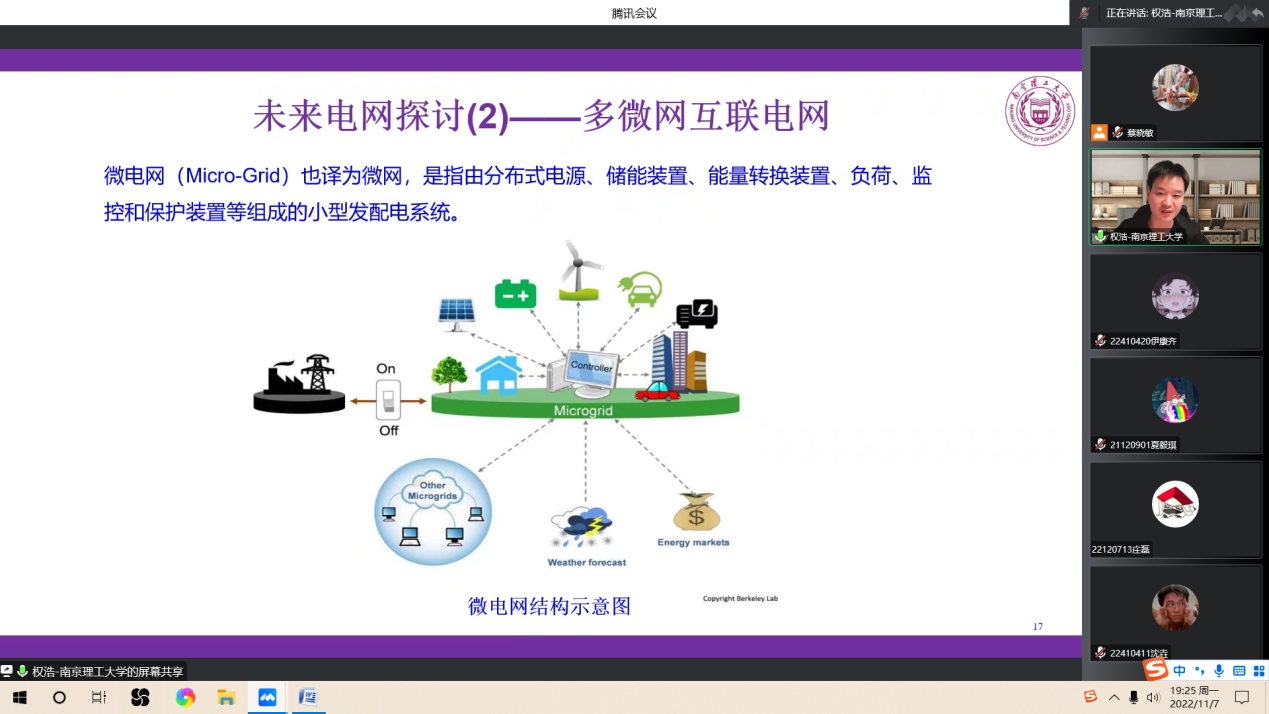Open Task View in the taskbar
1269x714 pixels.
point(99,697)
